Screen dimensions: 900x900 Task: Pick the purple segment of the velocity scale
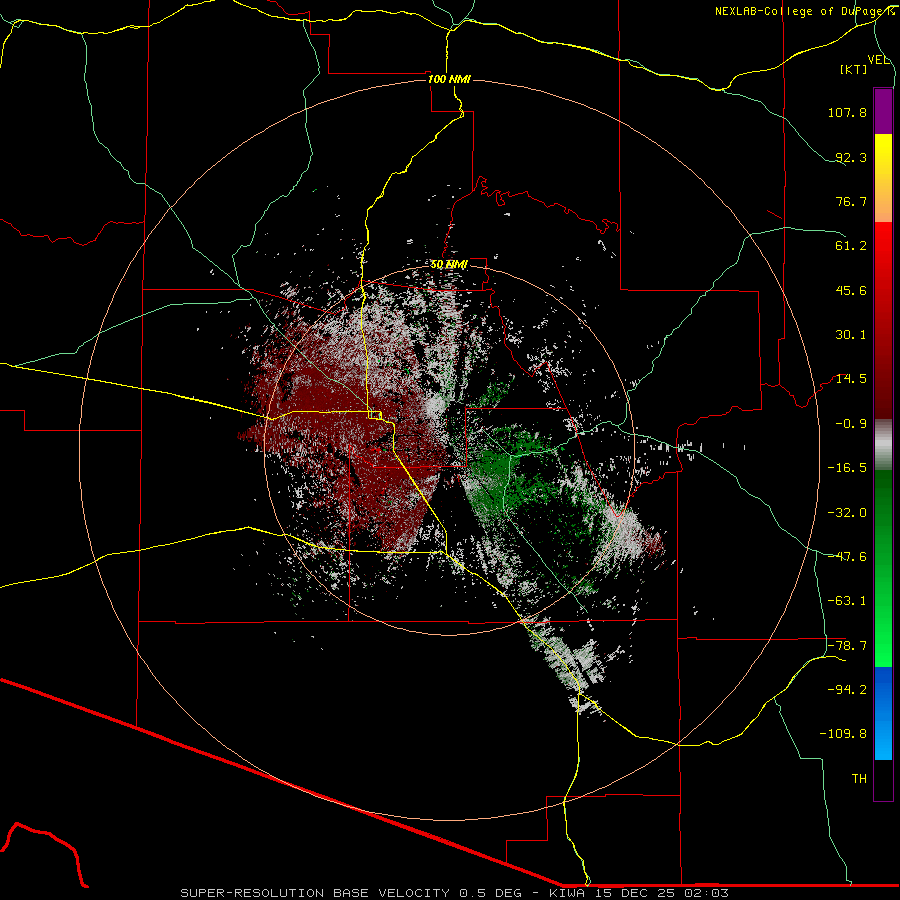click(x=883, y=111)
